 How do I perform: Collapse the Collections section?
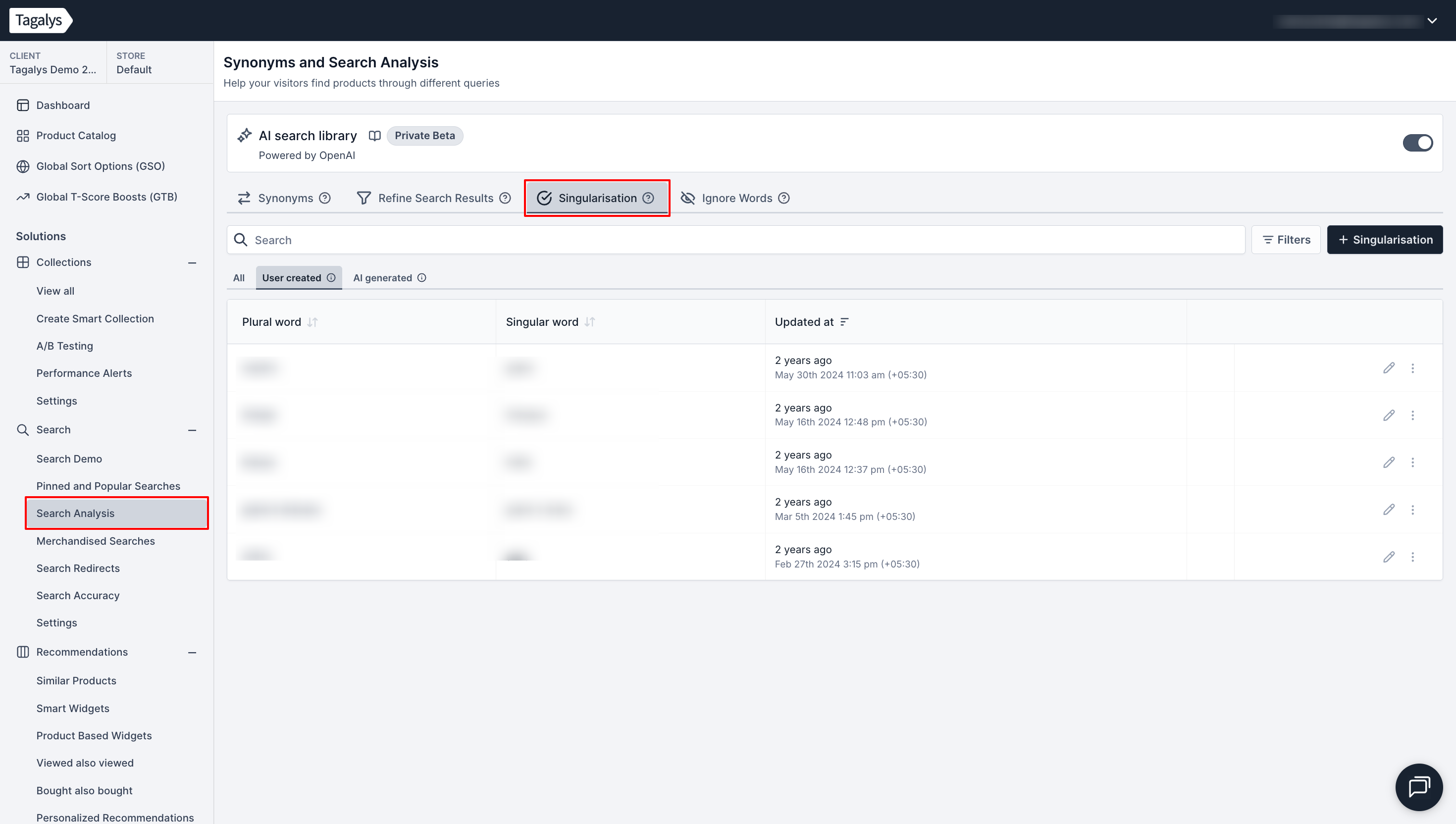click(x=192, y=262)
